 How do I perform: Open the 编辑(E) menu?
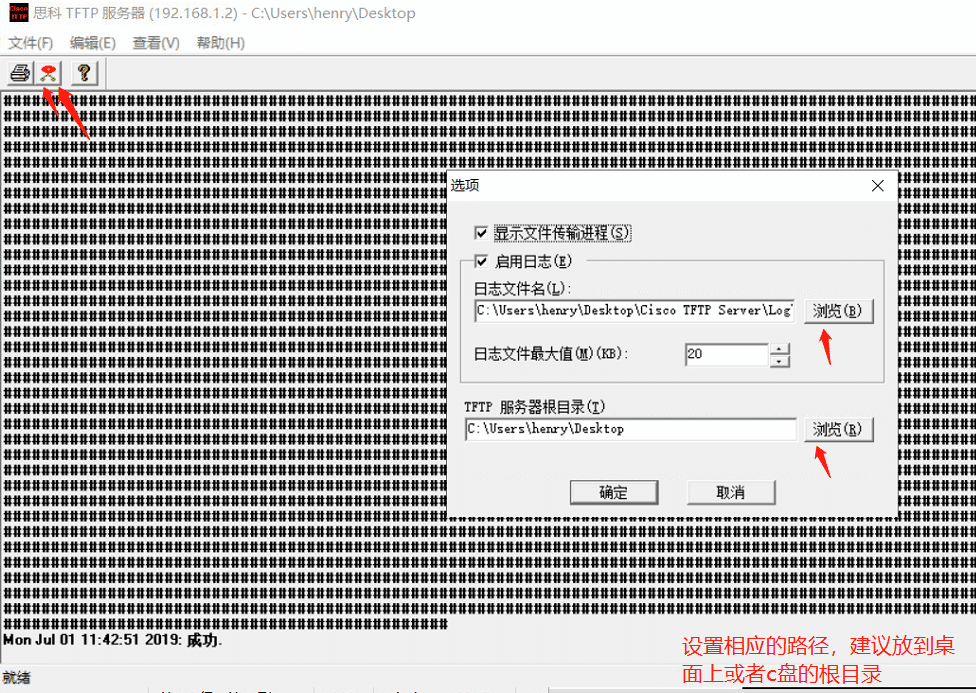pyautogui.click(x=93, y=43)
